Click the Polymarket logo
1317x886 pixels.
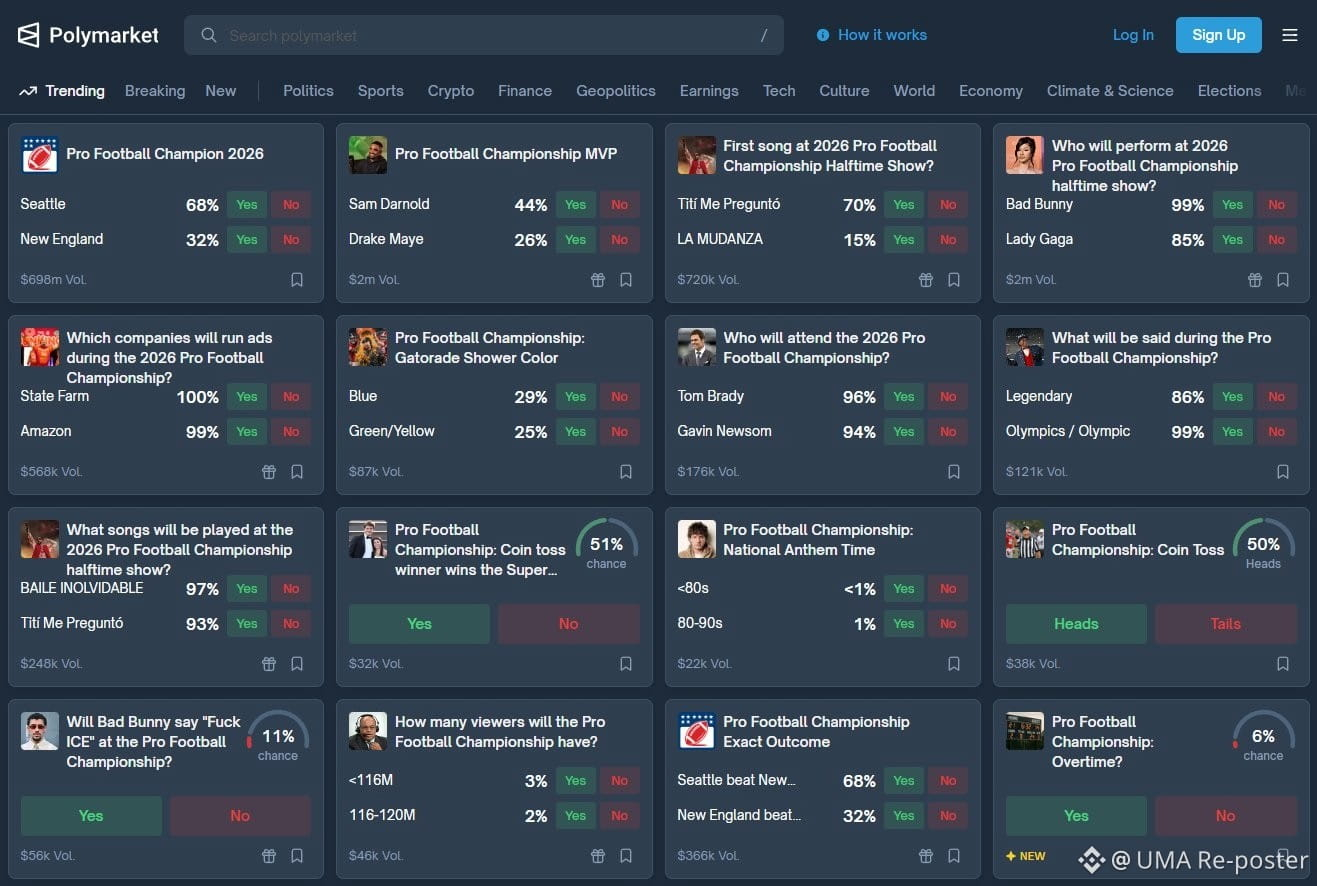(x=88, y=35)
